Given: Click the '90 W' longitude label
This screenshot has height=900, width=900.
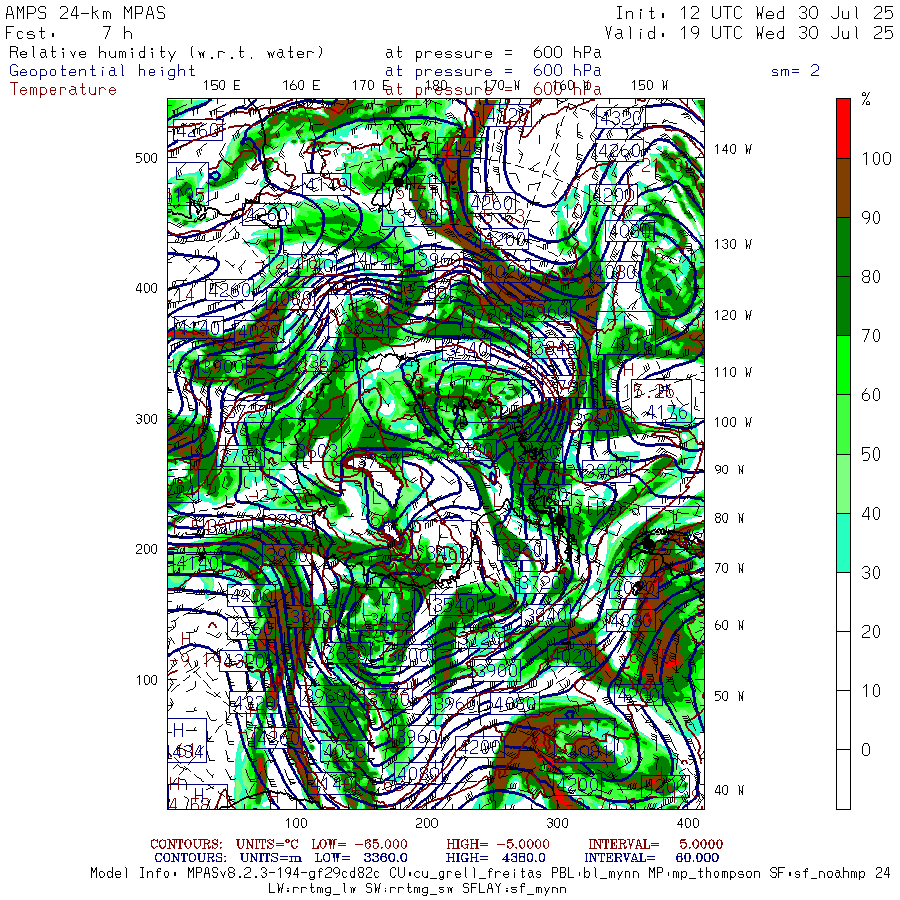Looking at the screenshot, I should (729, 470).
